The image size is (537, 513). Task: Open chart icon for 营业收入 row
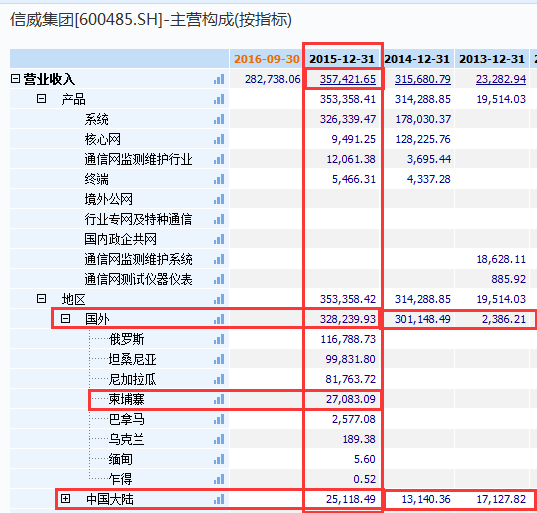(x=219, y=79)
